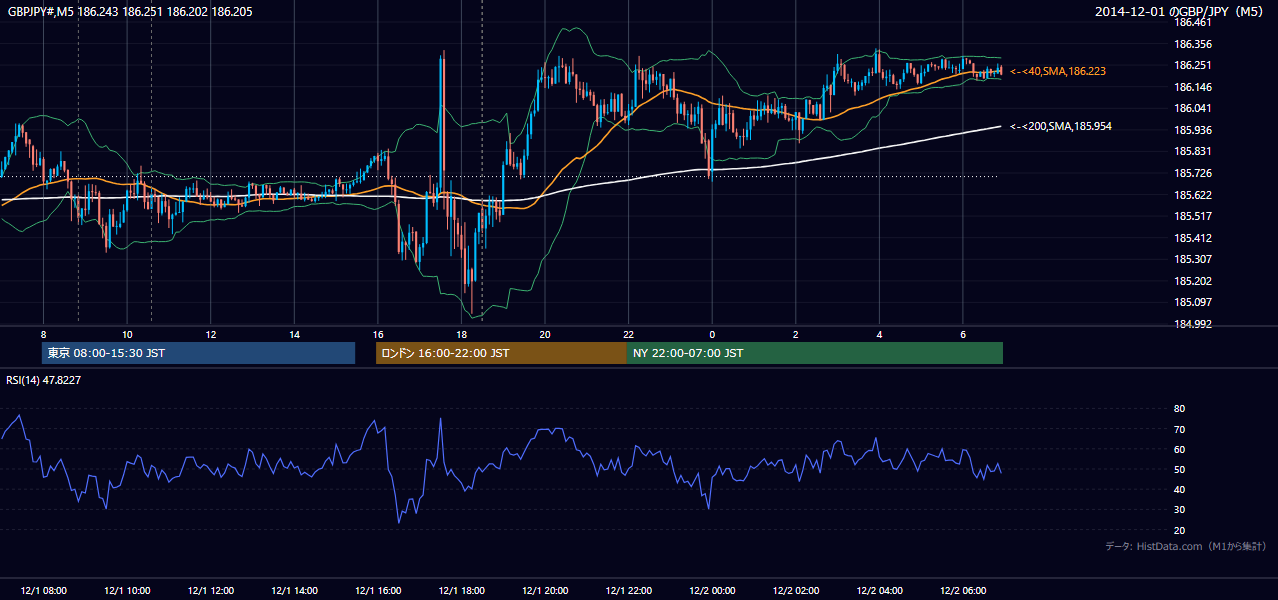Click RSI scale value 60
The image size is (1278, 600).
click(x=1180, y=449)
